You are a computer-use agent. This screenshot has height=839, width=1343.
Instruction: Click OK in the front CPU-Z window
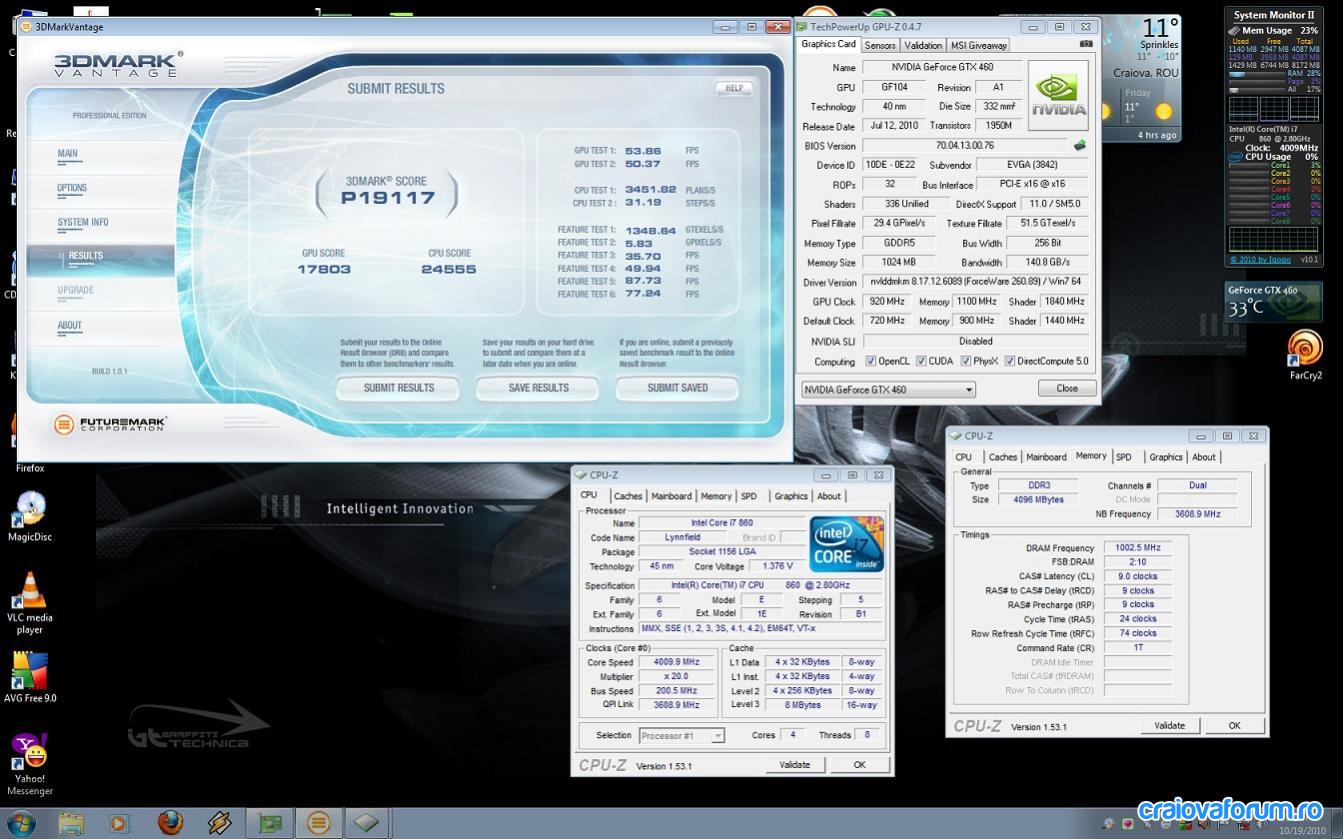pyautogui.click(x=859, y=765)
